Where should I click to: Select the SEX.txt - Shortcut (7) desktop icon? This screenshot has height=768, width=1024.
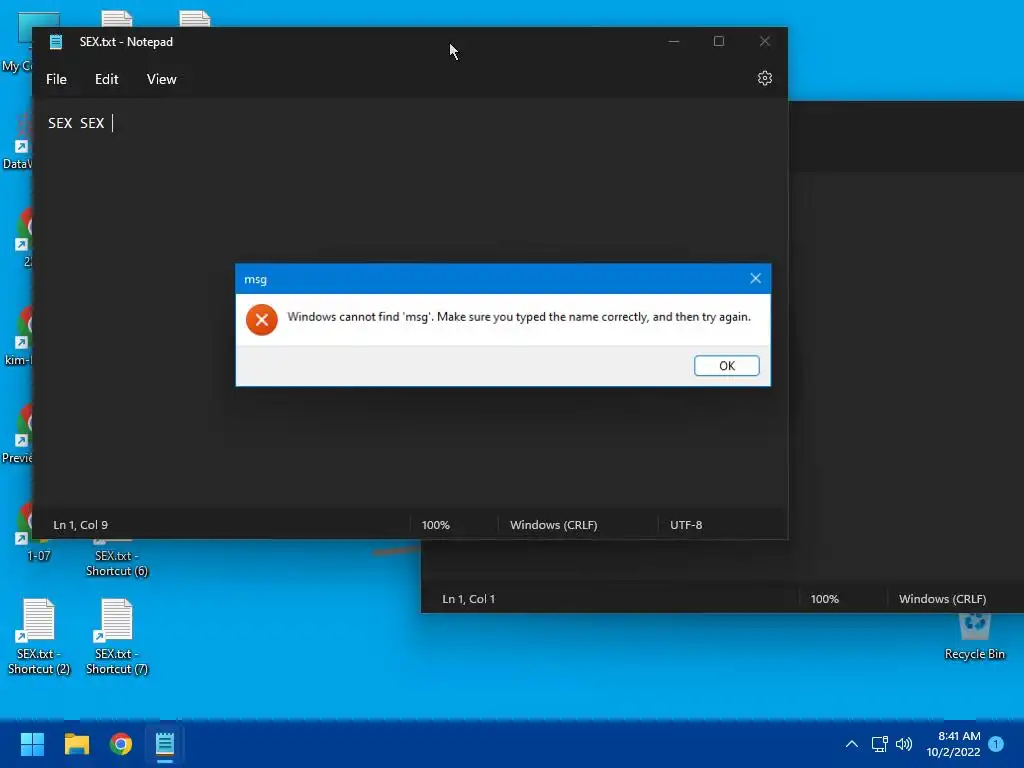click(117, 636)
